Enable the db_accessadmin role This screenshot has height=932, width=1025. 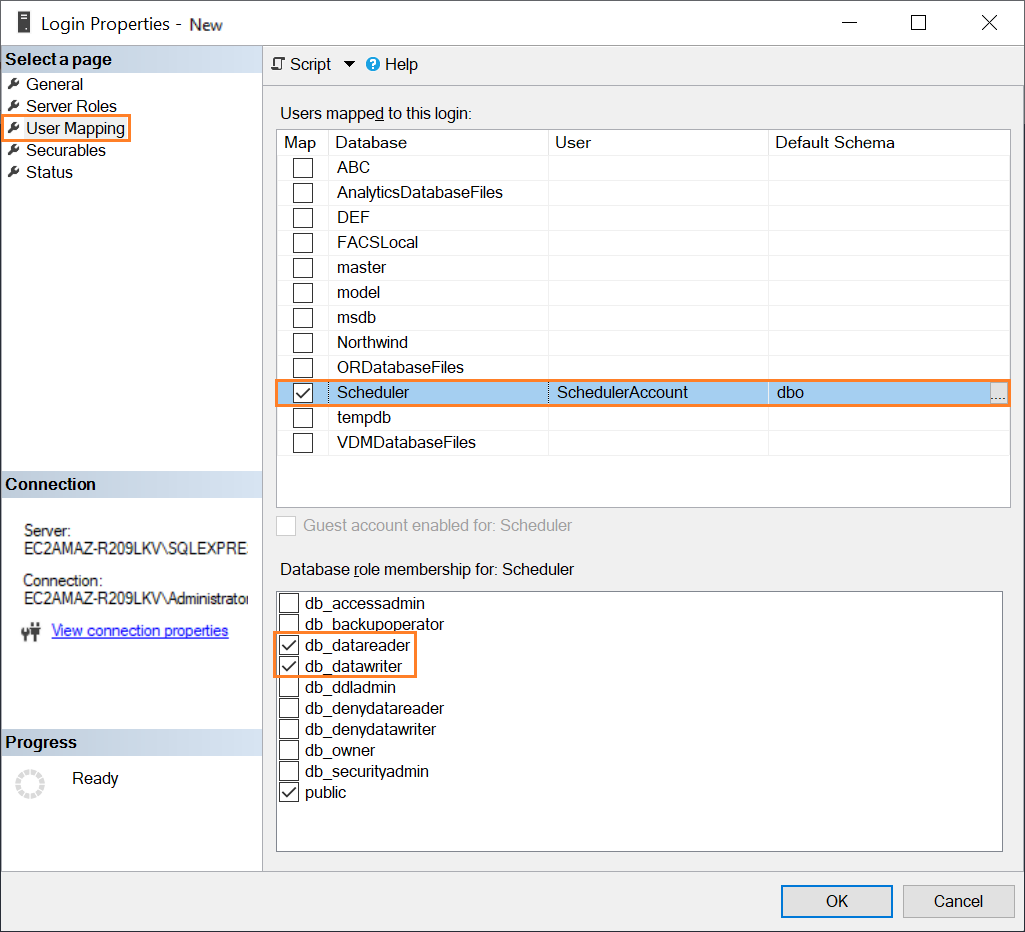289,603
